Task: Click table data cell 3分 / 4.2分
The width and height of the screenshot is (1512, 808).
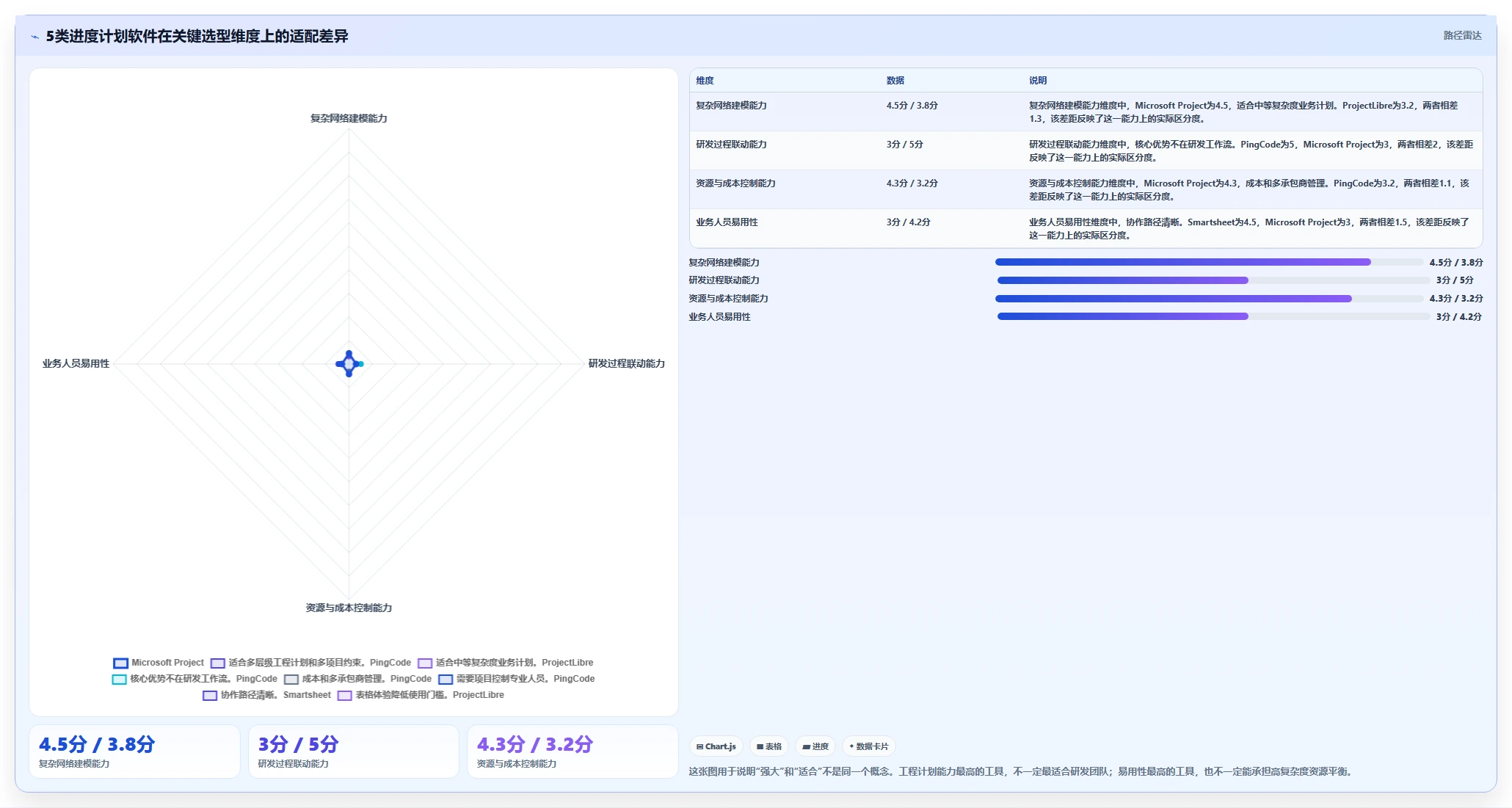Action: [908, 222]
